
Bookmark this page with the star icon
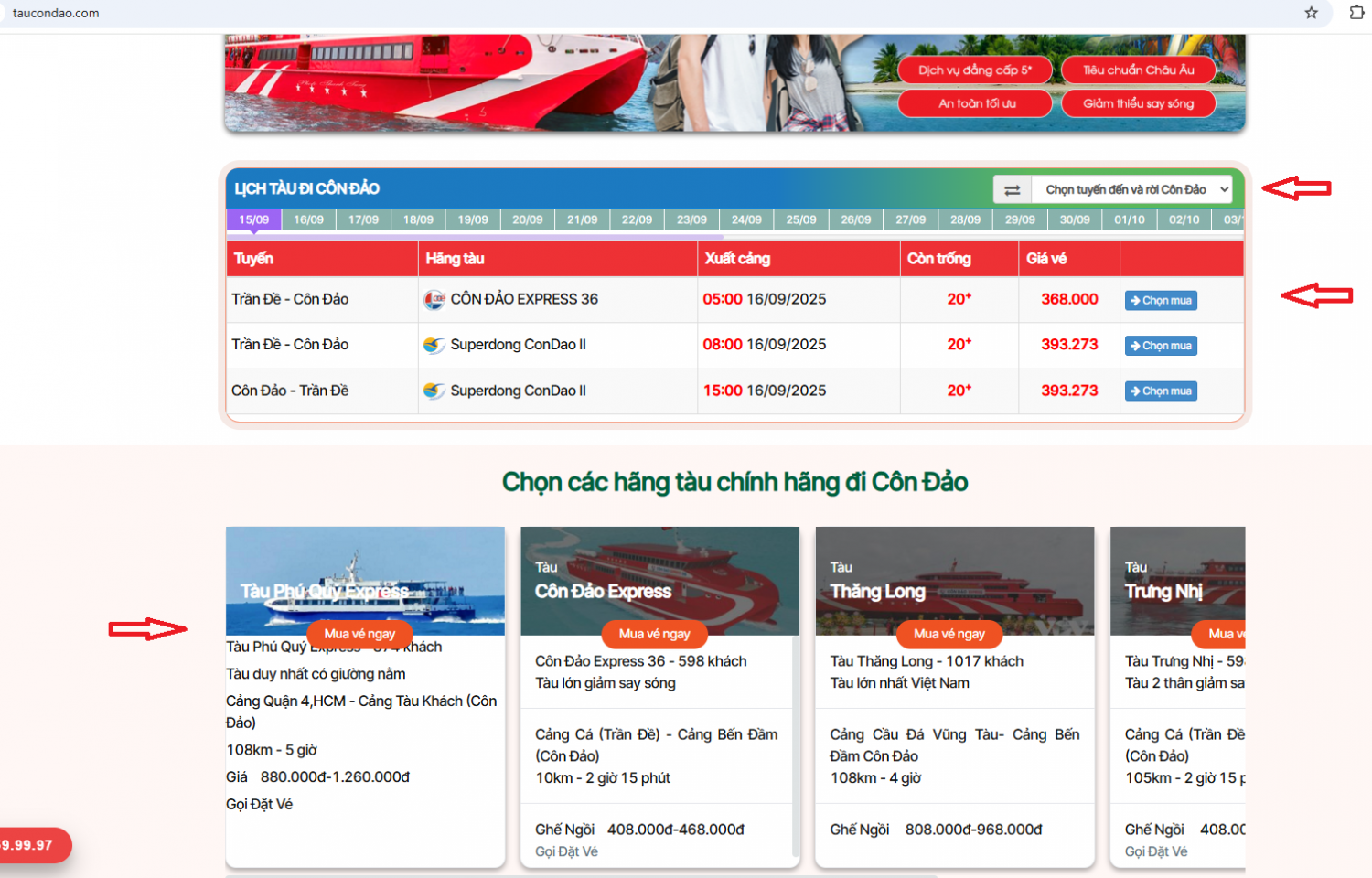[1311, 13]
